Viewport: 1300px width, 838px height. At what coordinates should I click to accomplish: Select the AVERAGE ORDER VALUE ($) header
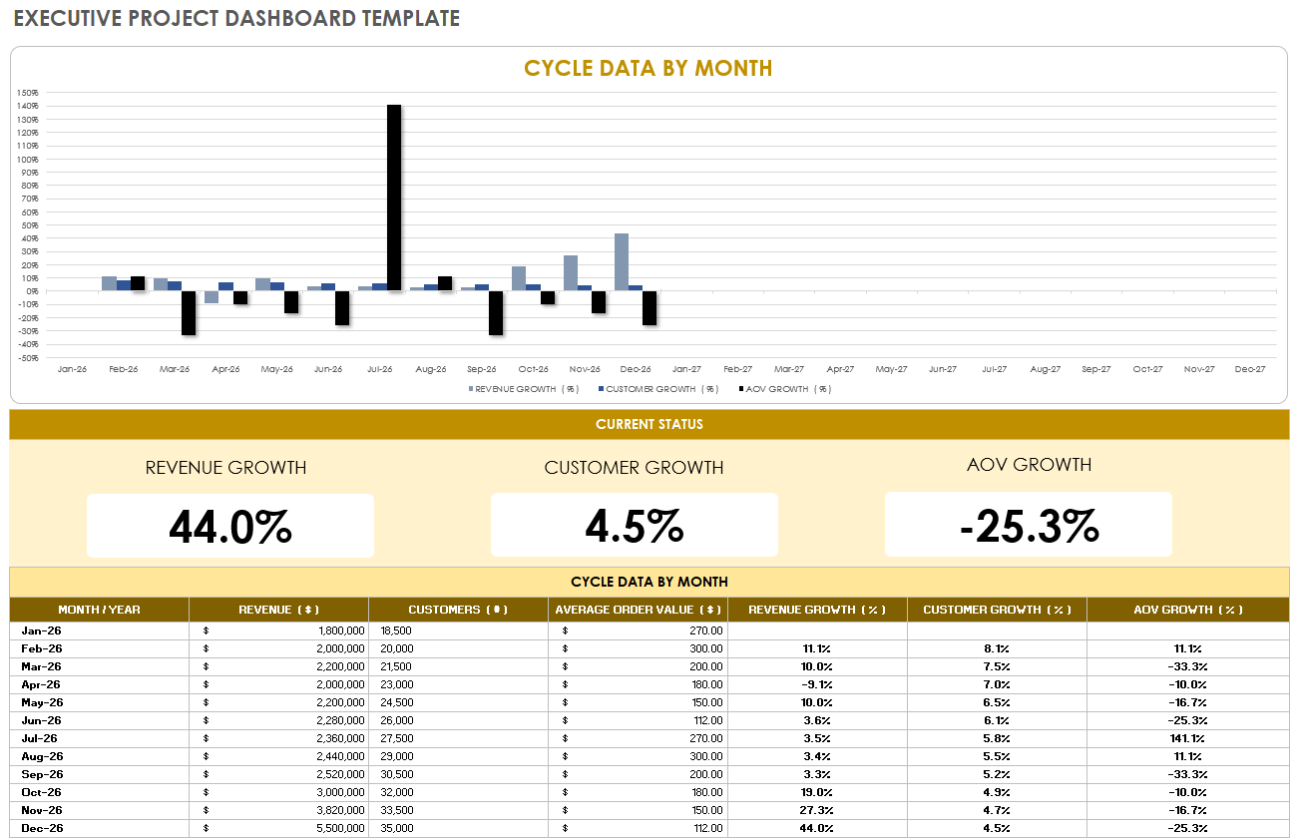point(637,609)
